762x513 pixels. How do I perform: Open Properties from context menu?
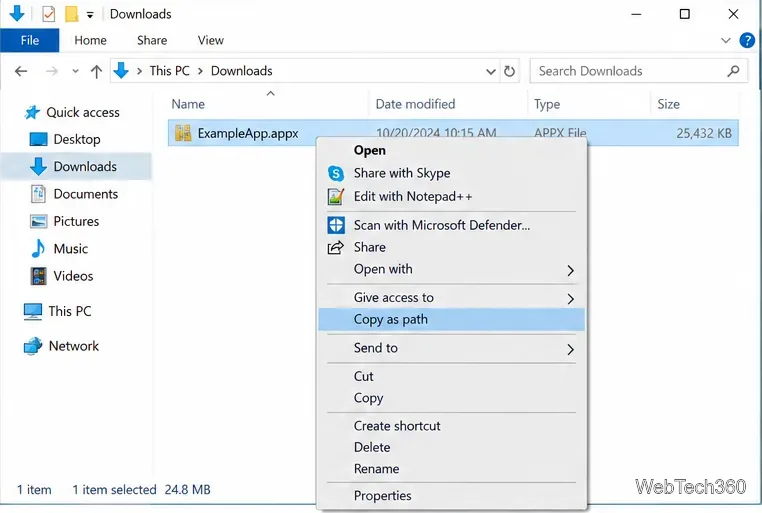[451, 496]
